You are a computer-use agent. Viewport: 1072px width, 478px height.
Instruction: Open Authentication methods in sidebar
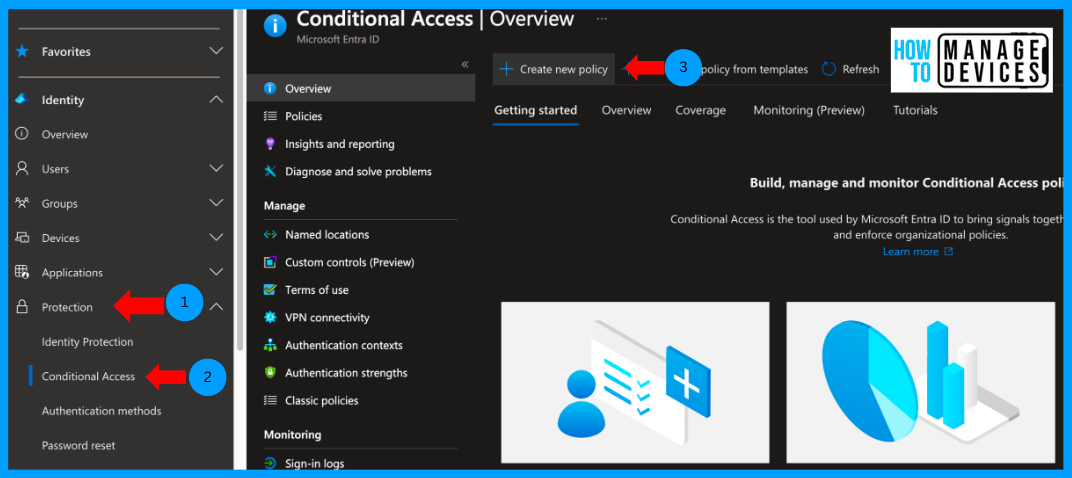coord(102,411)
